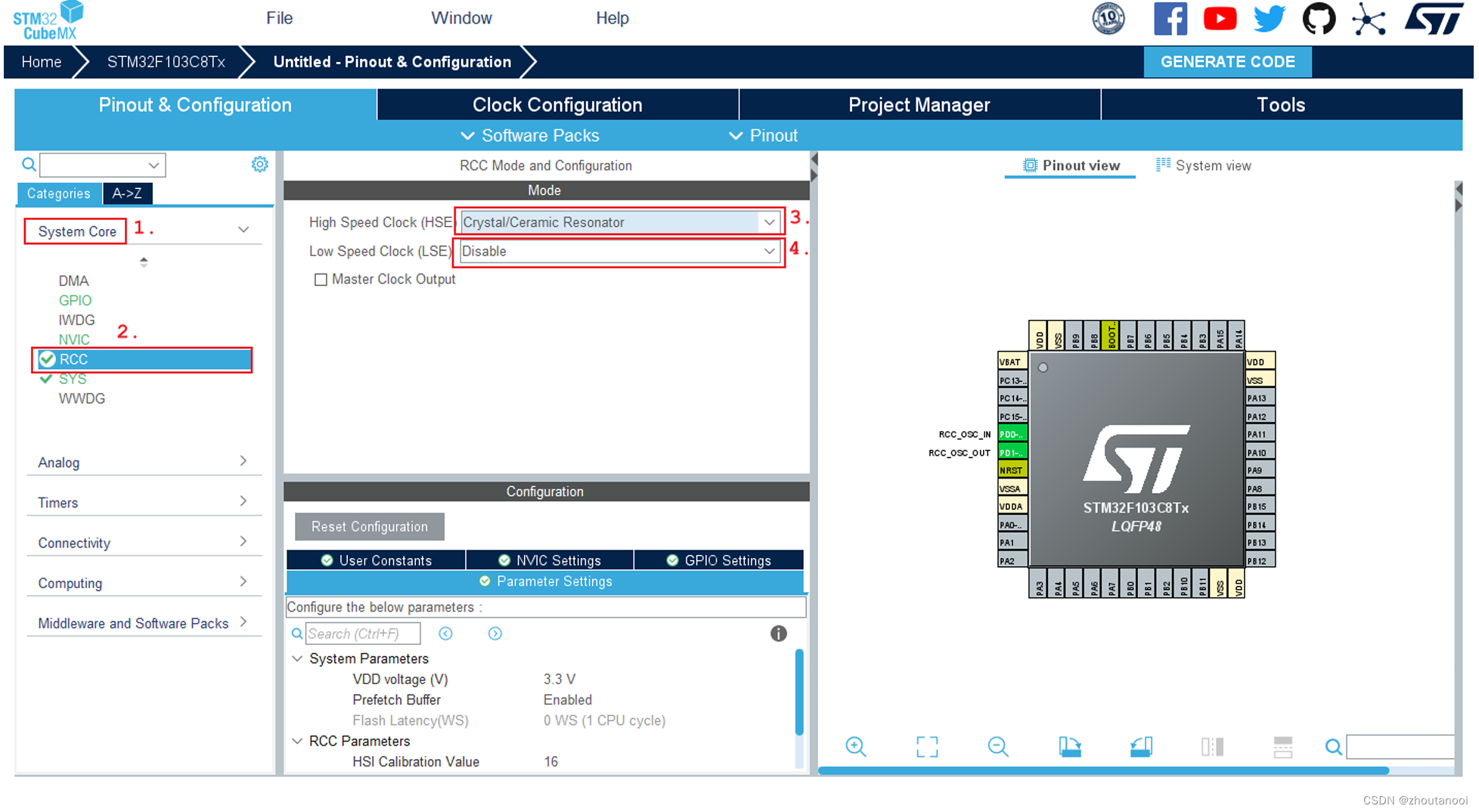Open the Help menu
This screenshot has height=812, width=1479.
612,18
